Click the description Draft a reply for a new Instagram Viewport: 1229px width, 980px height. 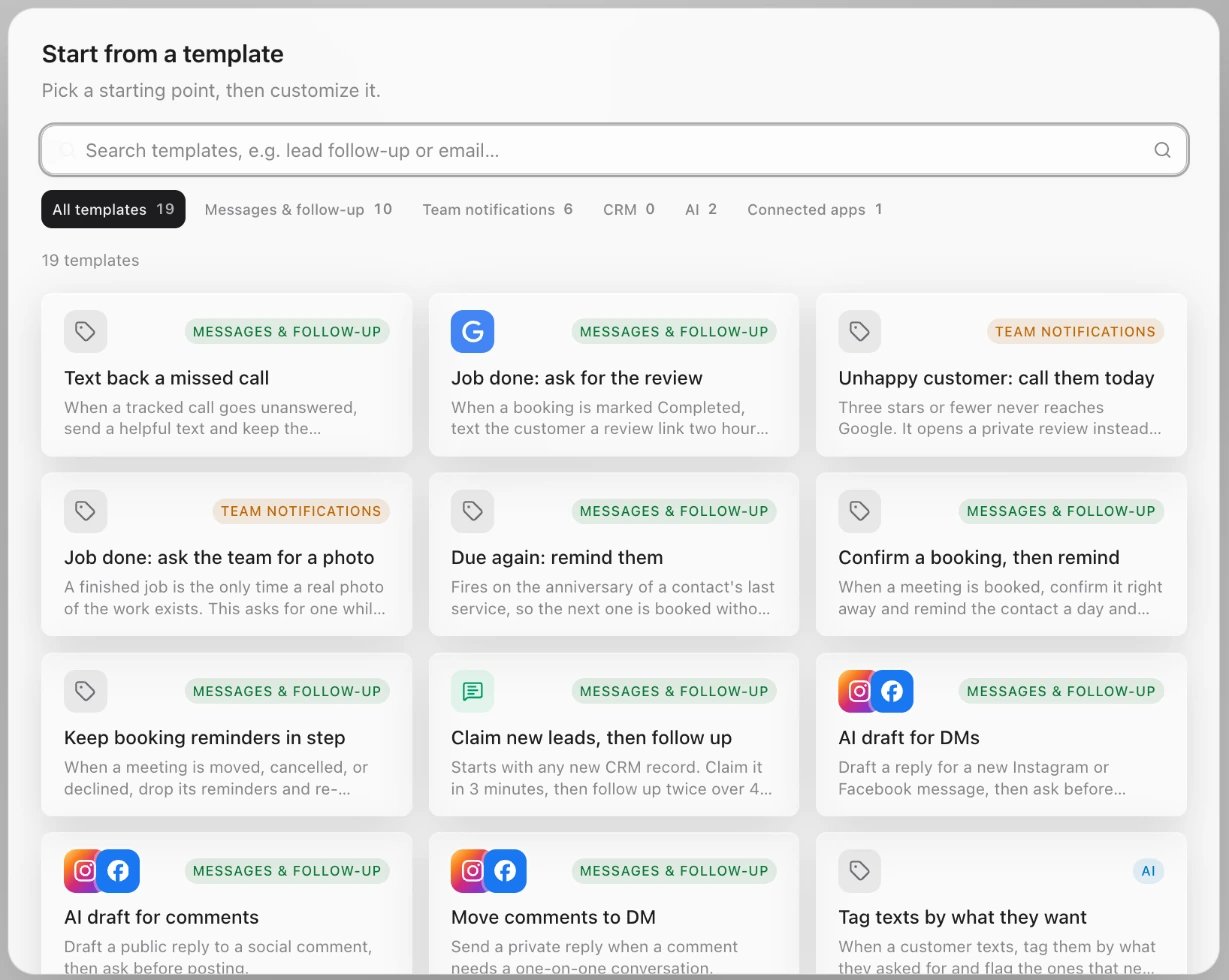click(x=982, y=778)
